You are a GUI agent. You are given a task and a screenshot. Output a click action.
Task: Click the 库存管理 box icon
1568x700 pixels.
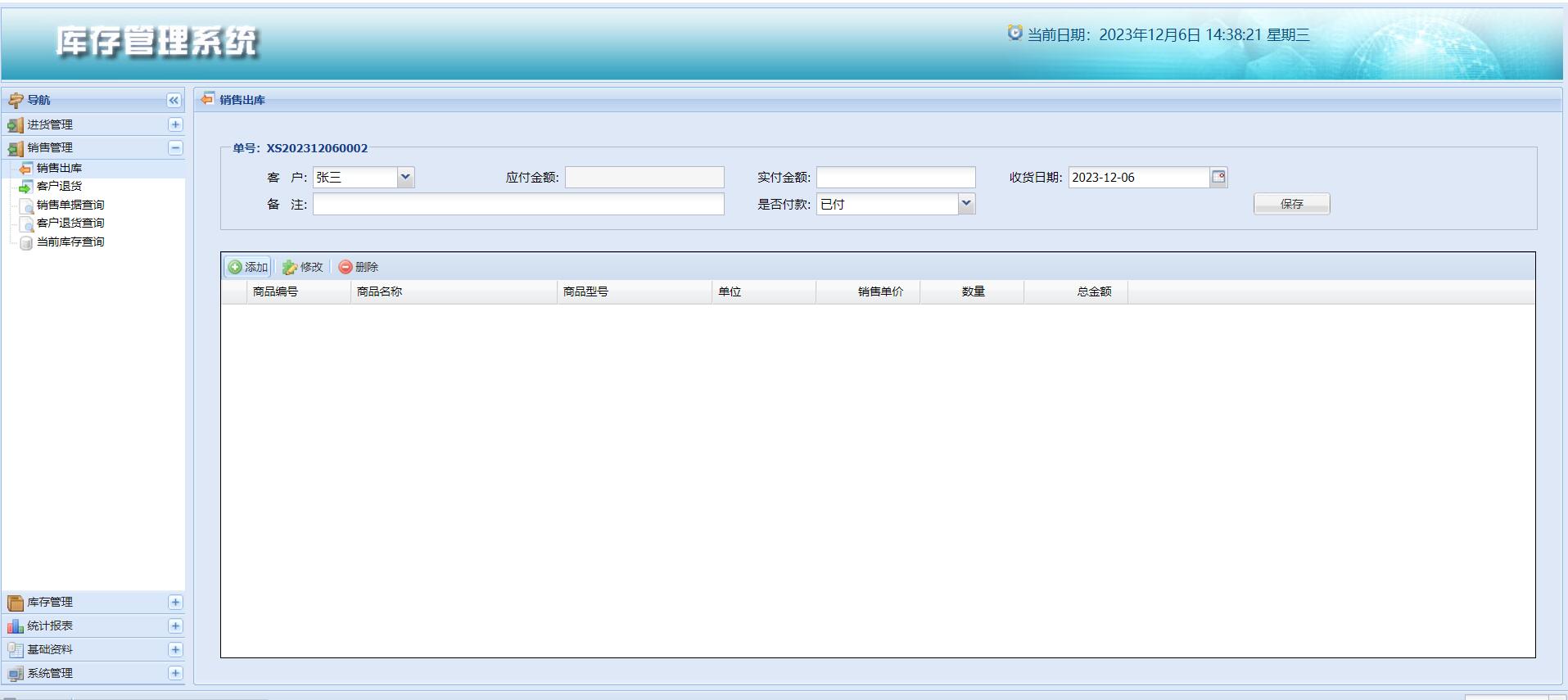(x=16, y=603)
